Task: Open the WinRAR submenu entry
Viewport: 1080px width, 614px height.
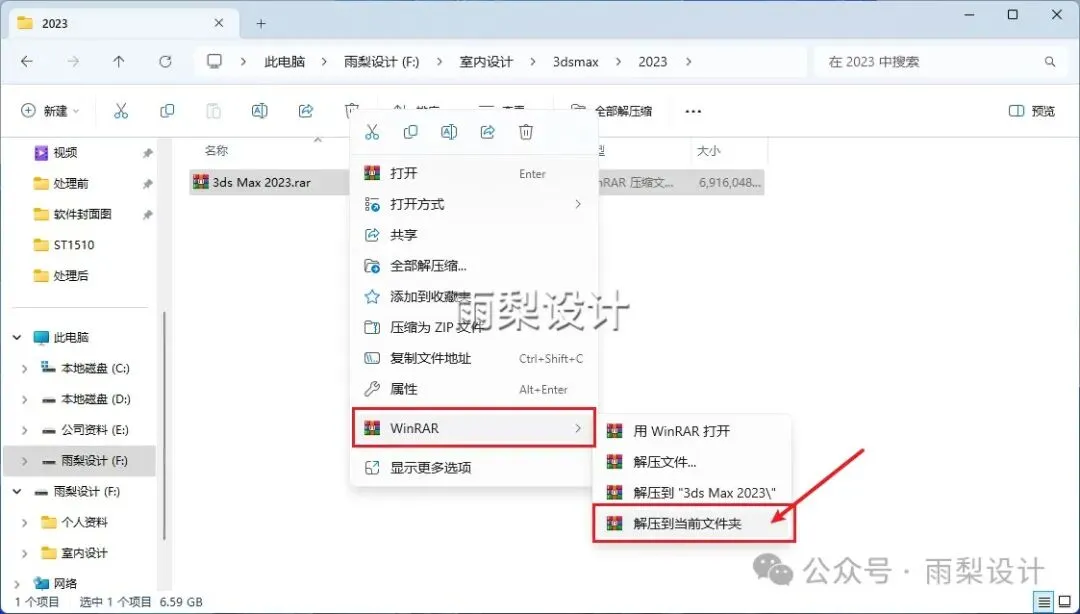Action: (473, 428)
